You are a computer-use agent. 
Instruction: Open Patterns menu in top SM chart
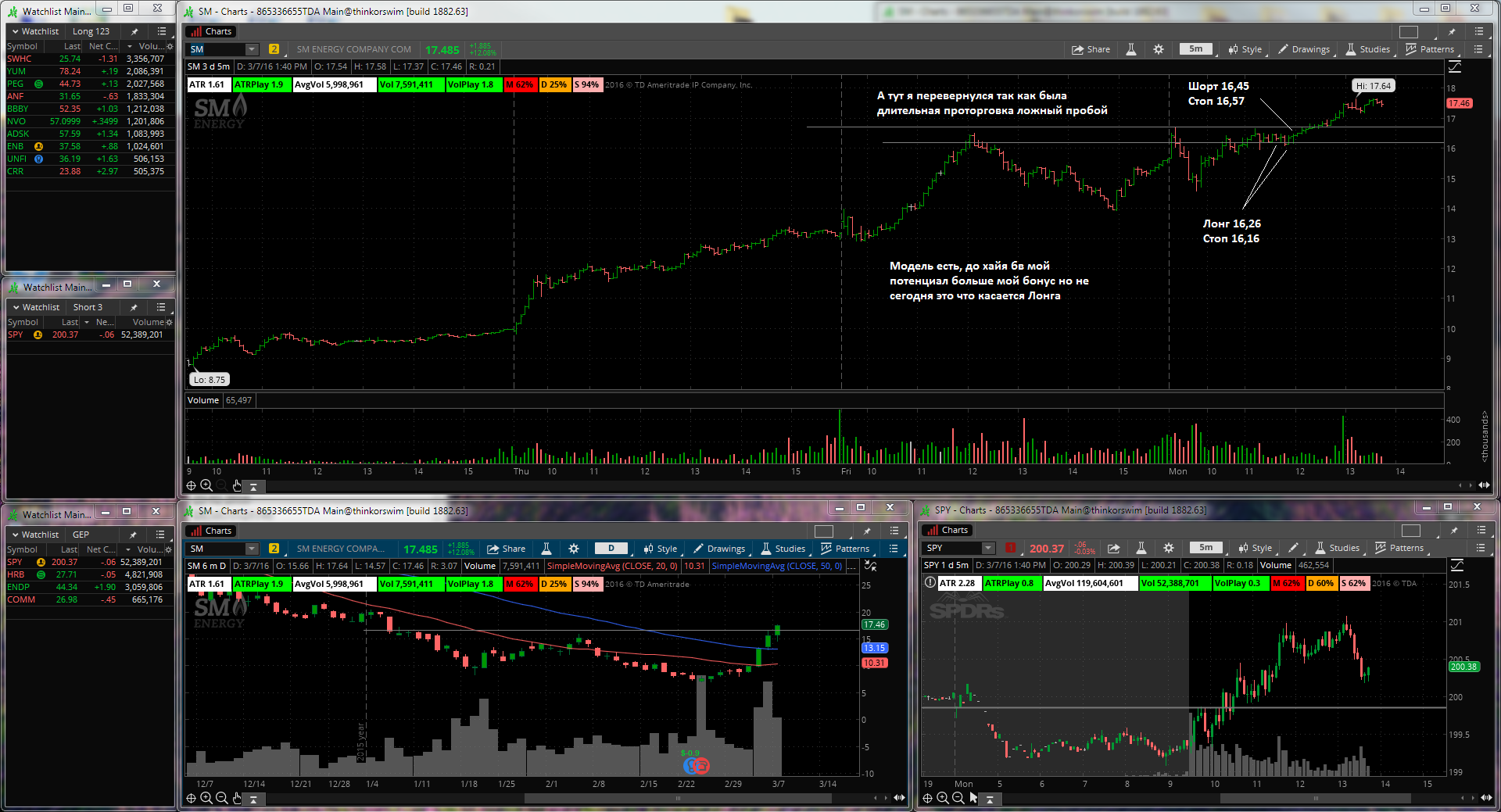[x=1430, y=49]
